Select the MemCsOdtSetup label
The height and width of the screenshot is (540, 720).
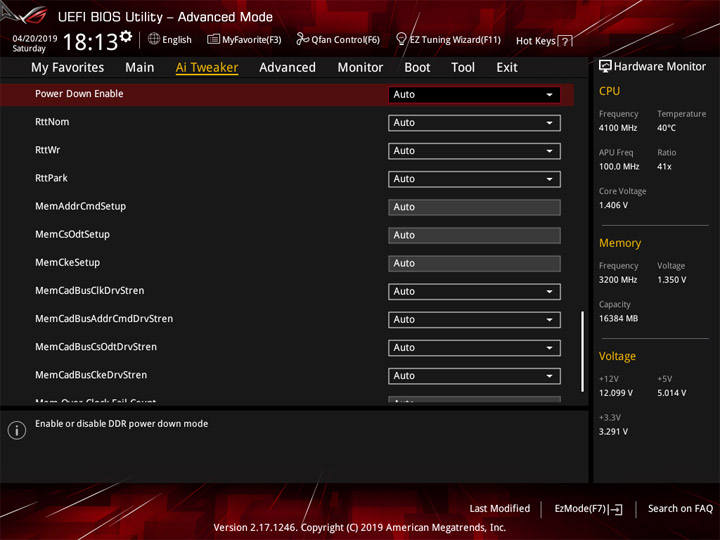point(72,234)
